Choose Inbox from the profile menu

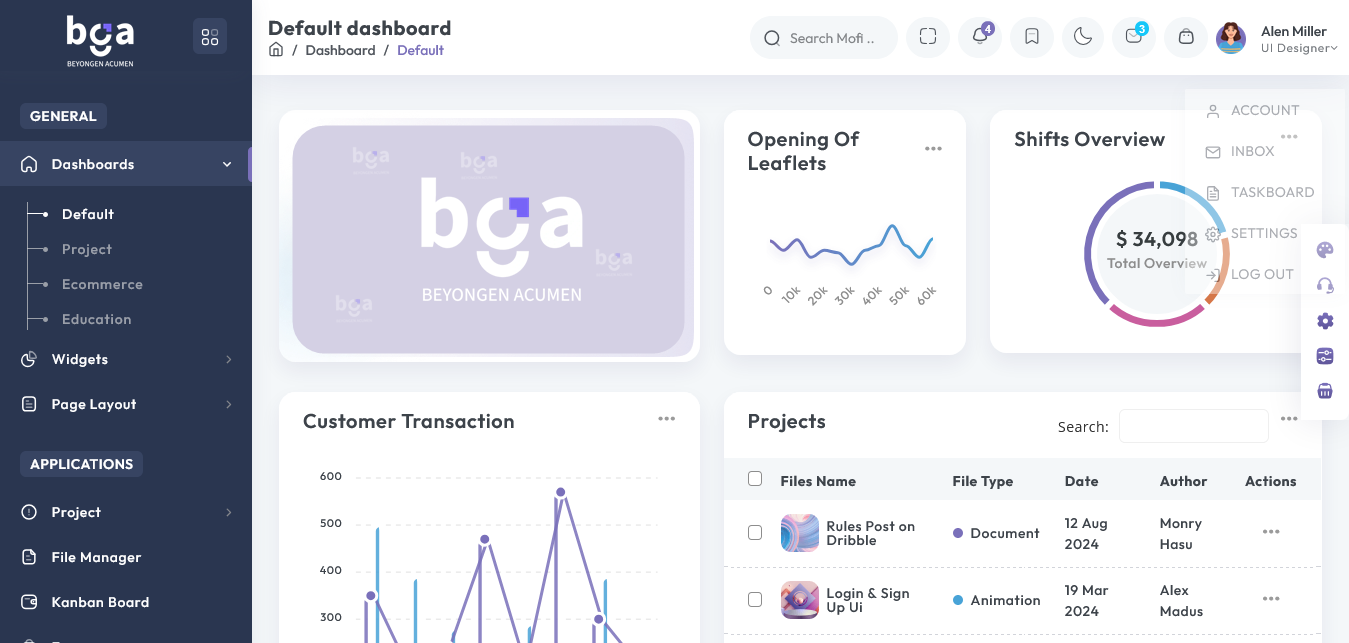(1252, 152)
